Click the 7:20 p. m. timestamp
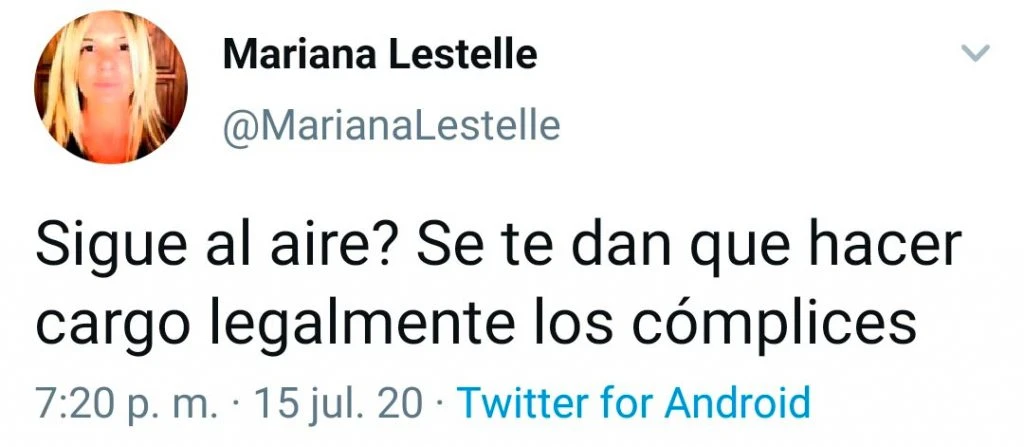 (126, 405)
